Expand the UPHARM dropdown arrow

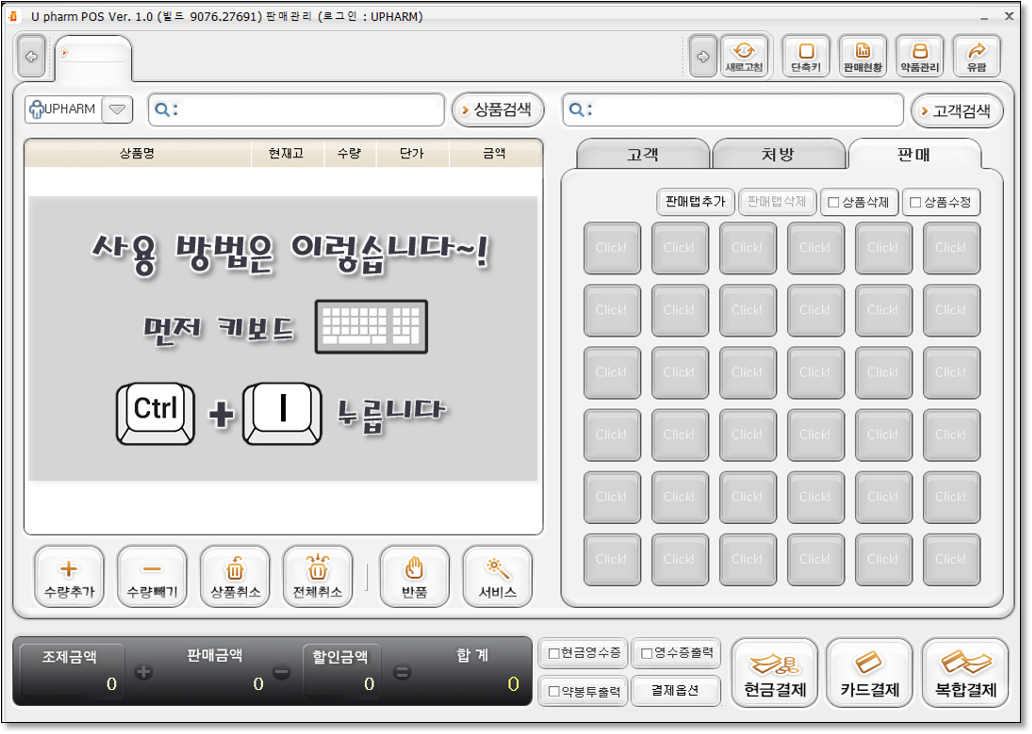pos(117,110)
